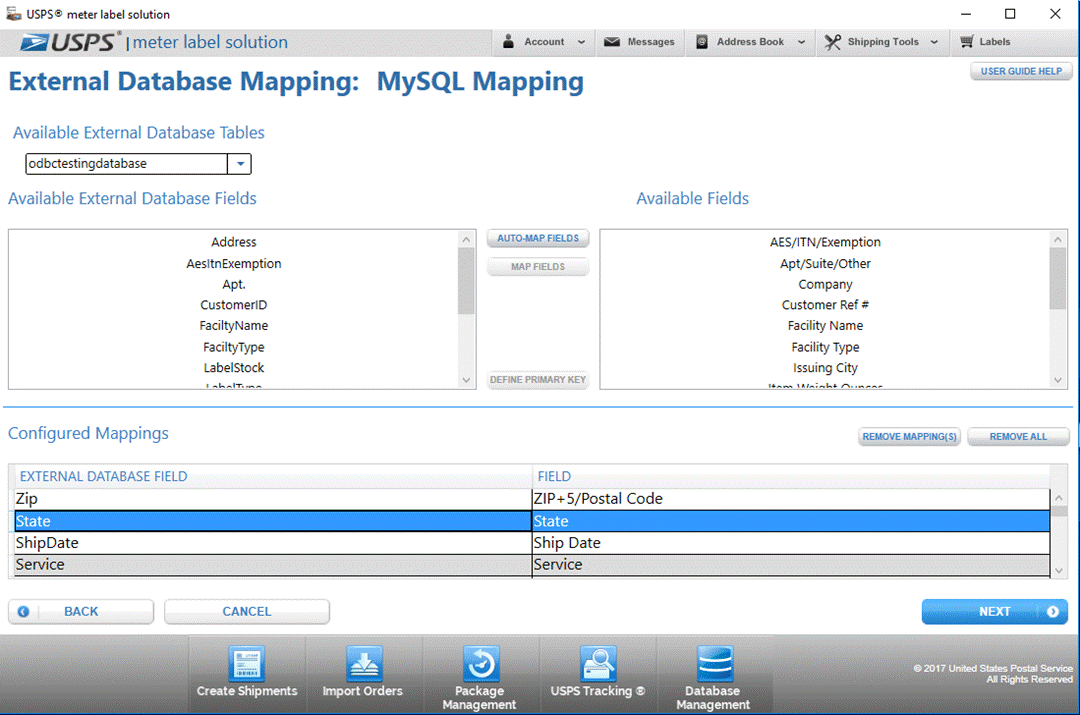Open Create Shipments icon
The image size is (1080, 715).
(x=247, y=663)
